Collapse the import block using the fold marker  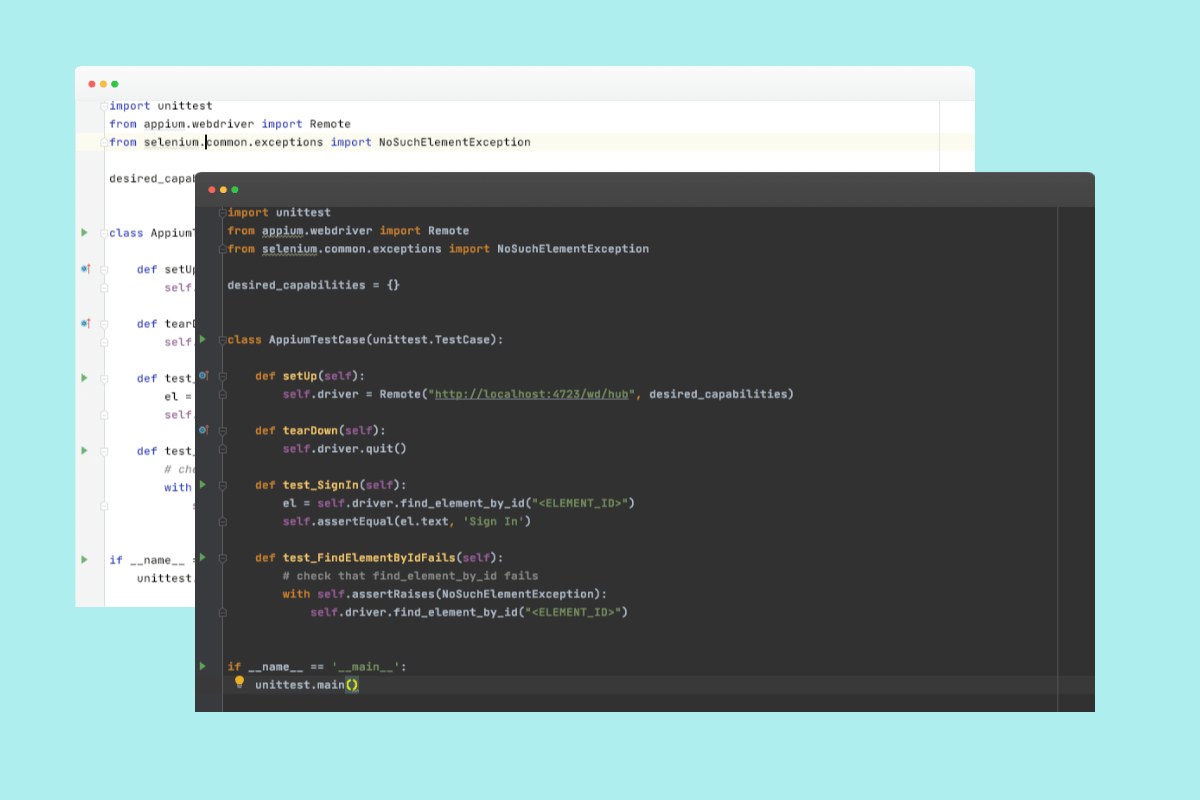pyautogui.click(x=221, y=212)
